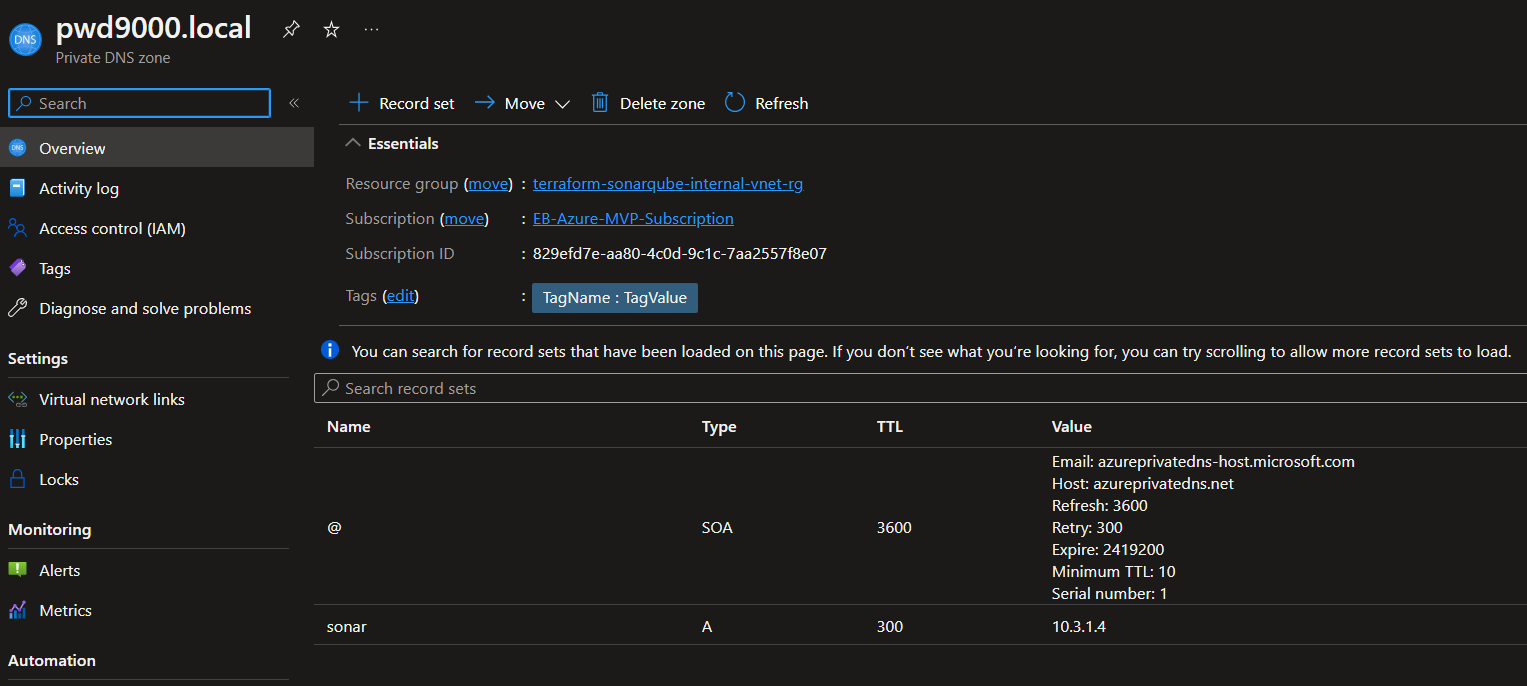The image size is (1527, 686).
Task: Focus the Search record sets field
Action: pyautogui.click(x=920, y=388)
